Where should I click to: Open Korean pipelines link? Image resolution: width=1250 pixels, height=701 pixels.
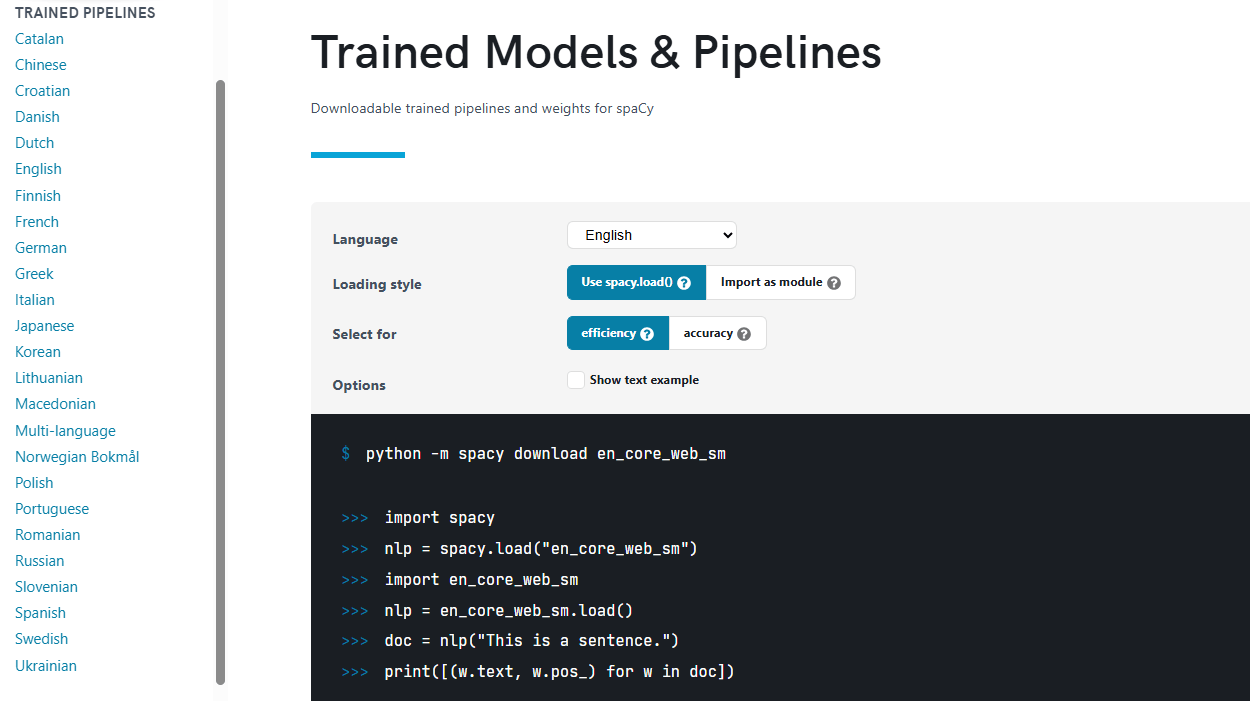pos(38,352)
